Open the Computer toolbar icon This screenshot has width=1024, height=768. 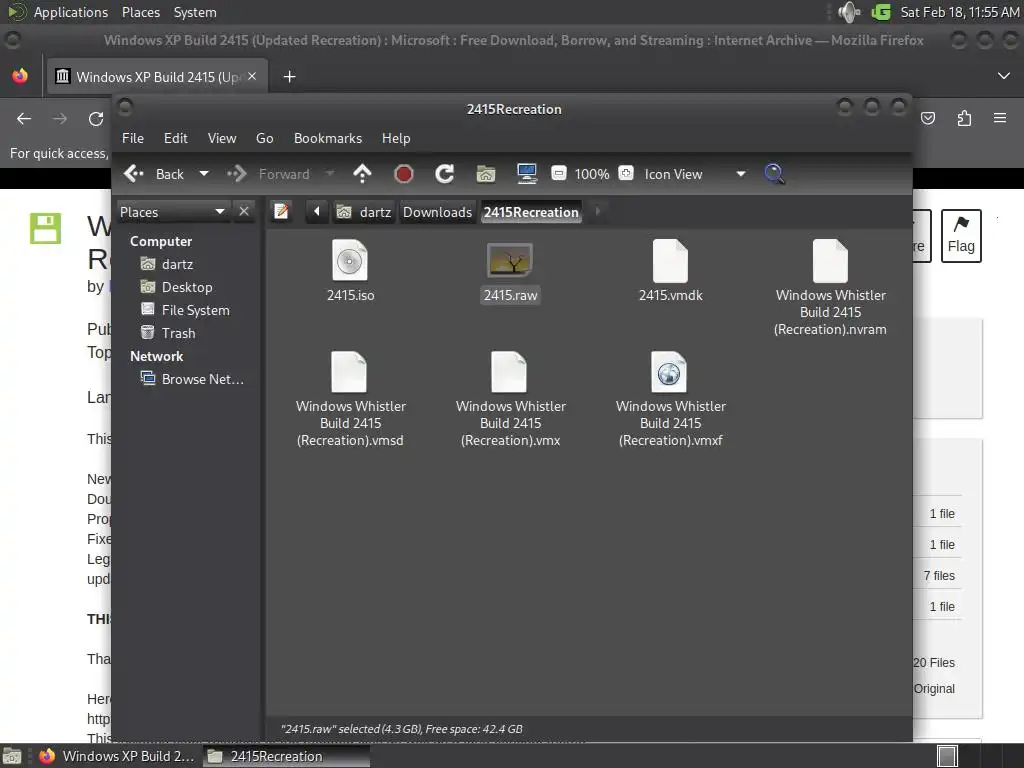coord(526,174)
